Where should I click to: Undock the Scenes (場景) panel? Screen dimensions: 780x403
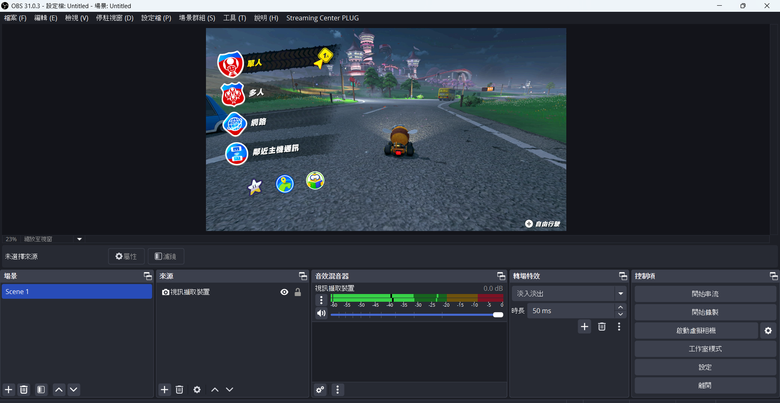(147, 276)
